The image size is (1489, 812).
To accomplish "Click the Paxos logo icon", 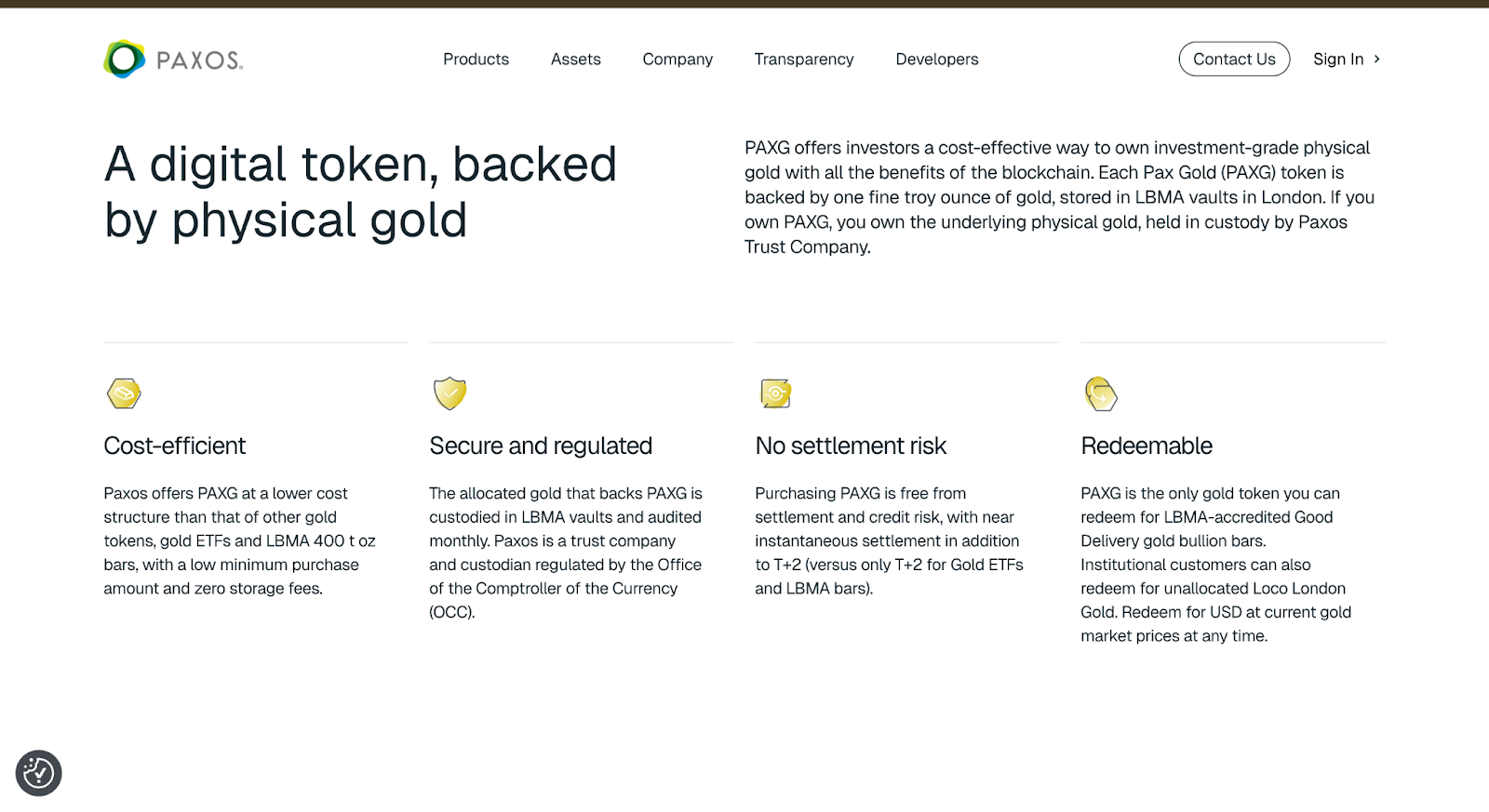I will coord(124,60).
